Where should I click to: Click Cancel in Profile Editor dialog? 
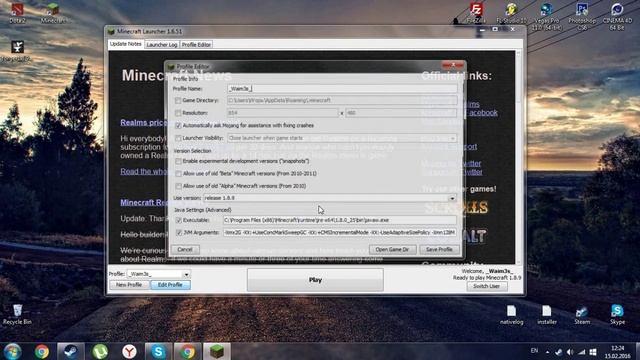185,249
